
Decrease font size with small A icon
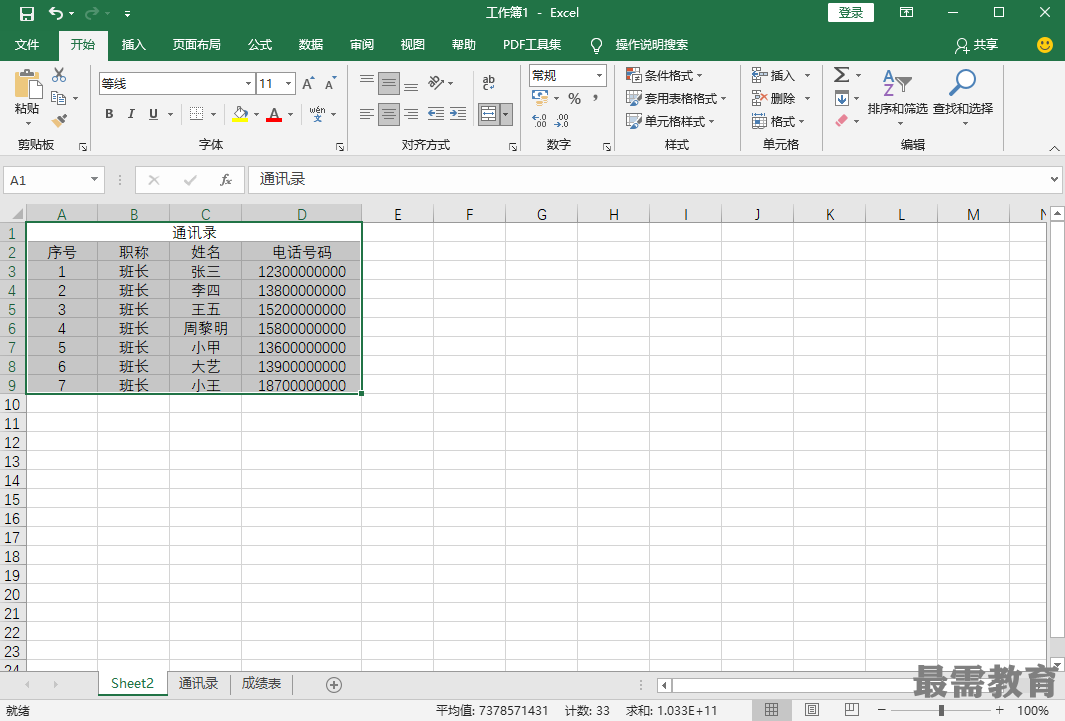coord(330,84)
